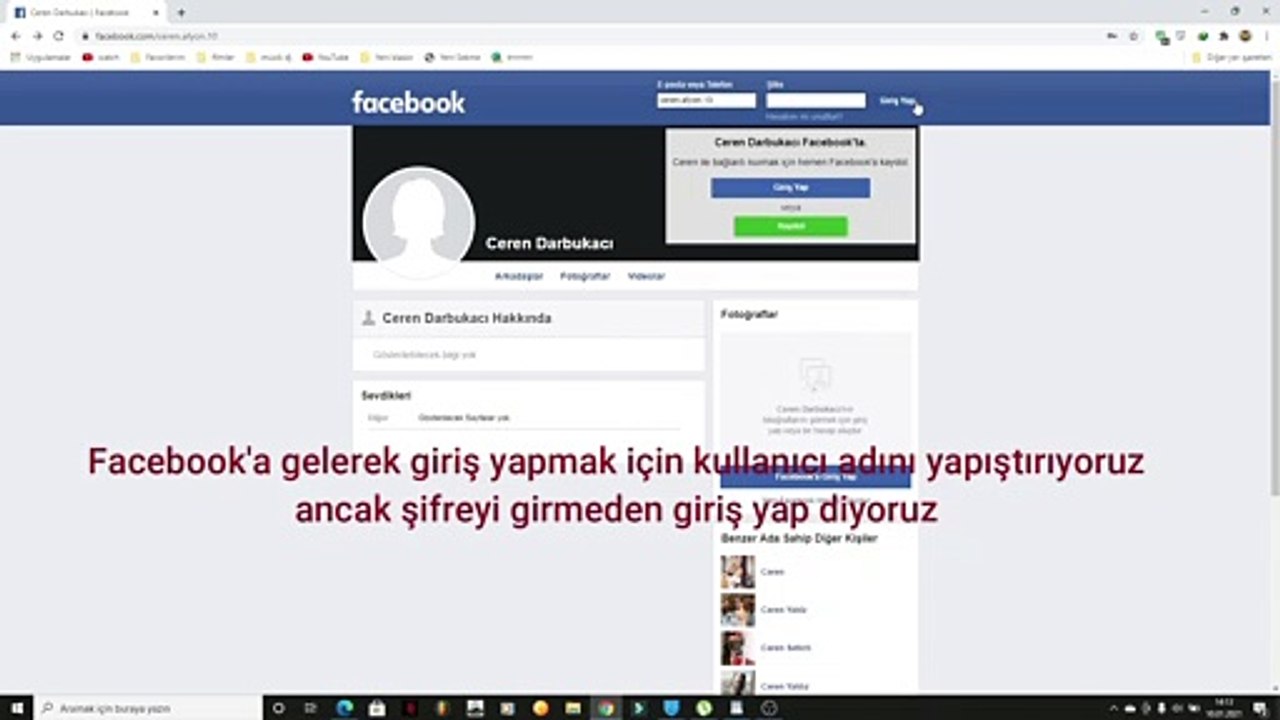
Task: Click the green Kaydol button
Action: click(790, 226)
